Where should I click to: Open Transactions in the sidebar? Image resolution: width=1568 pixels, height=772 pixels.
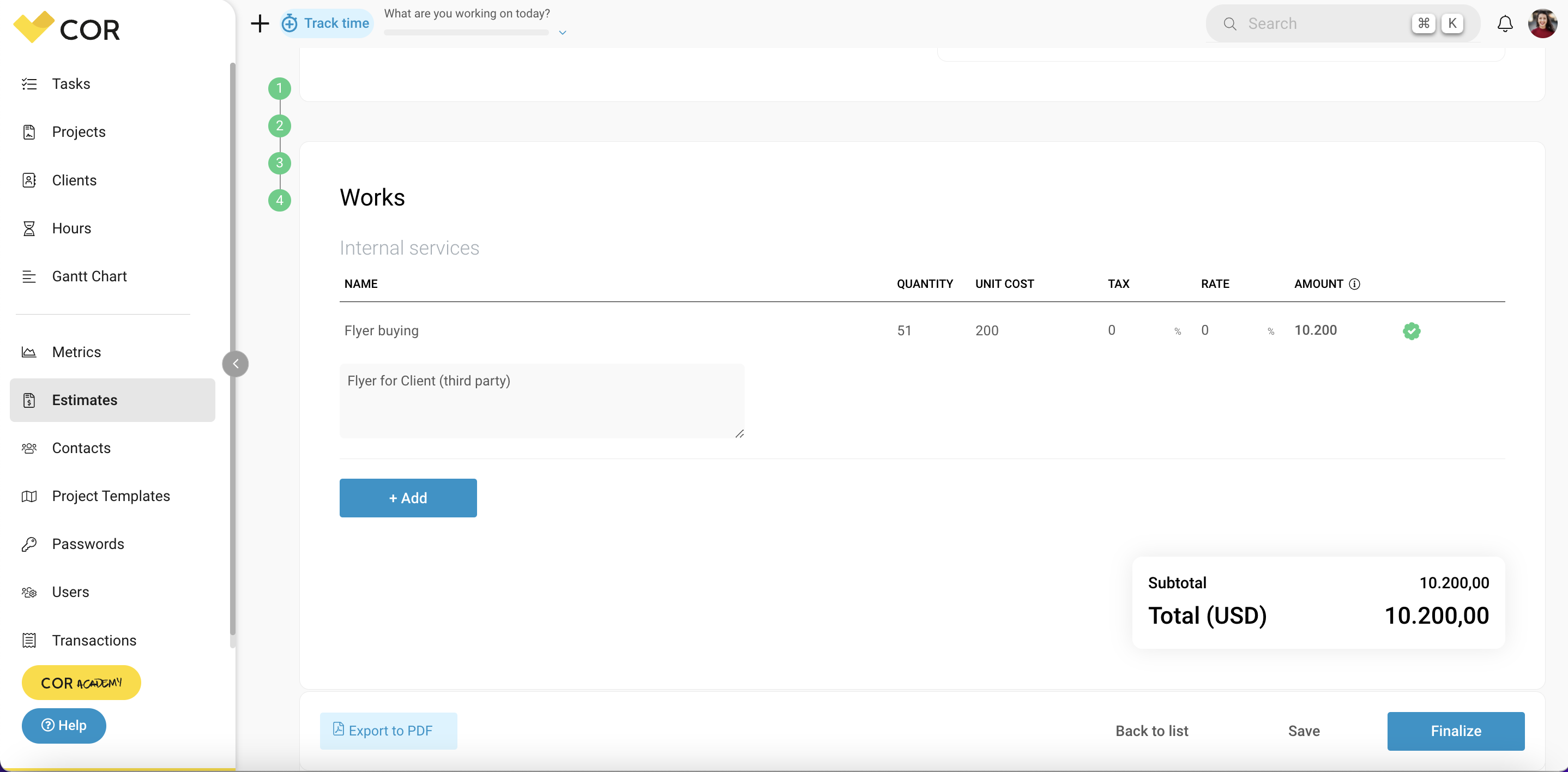point(113,641)
